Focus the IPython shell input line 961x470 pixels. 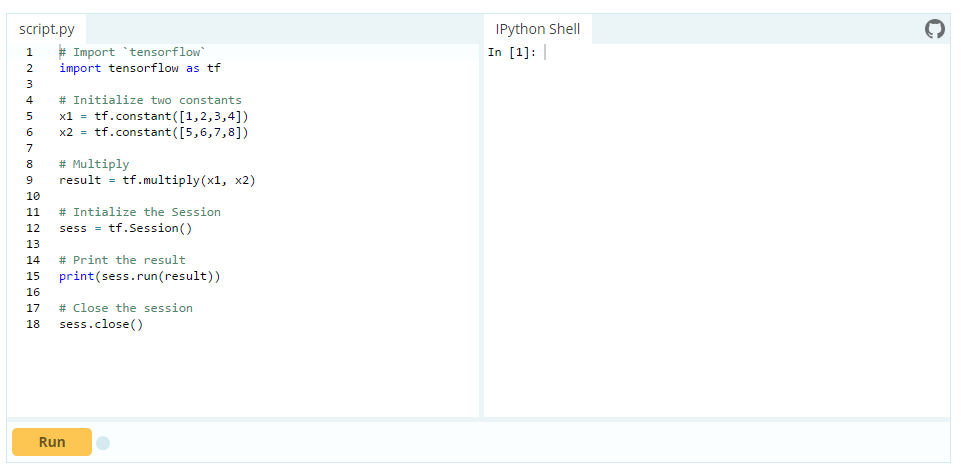700,53
